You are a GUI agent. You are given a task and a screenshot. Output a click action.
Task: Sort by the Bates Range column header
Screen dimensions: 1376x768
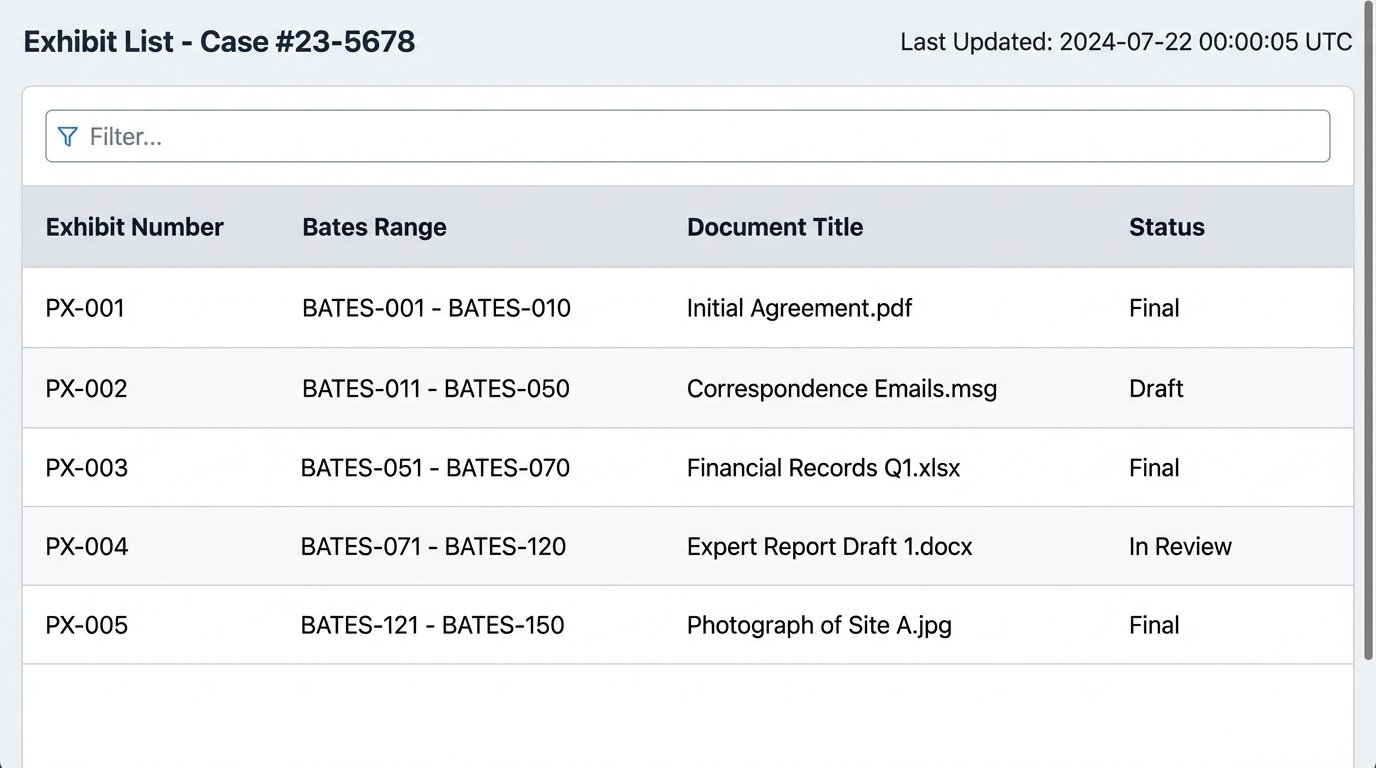374,227
